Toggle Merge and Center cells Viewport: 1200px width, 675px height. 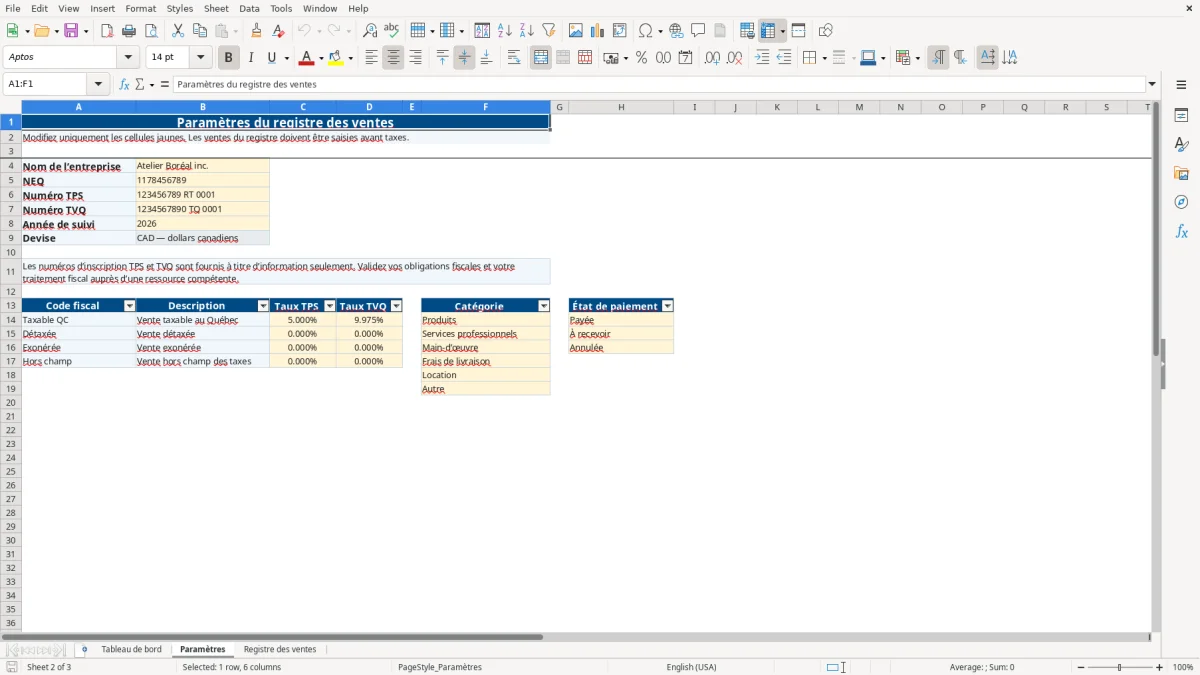541,58
